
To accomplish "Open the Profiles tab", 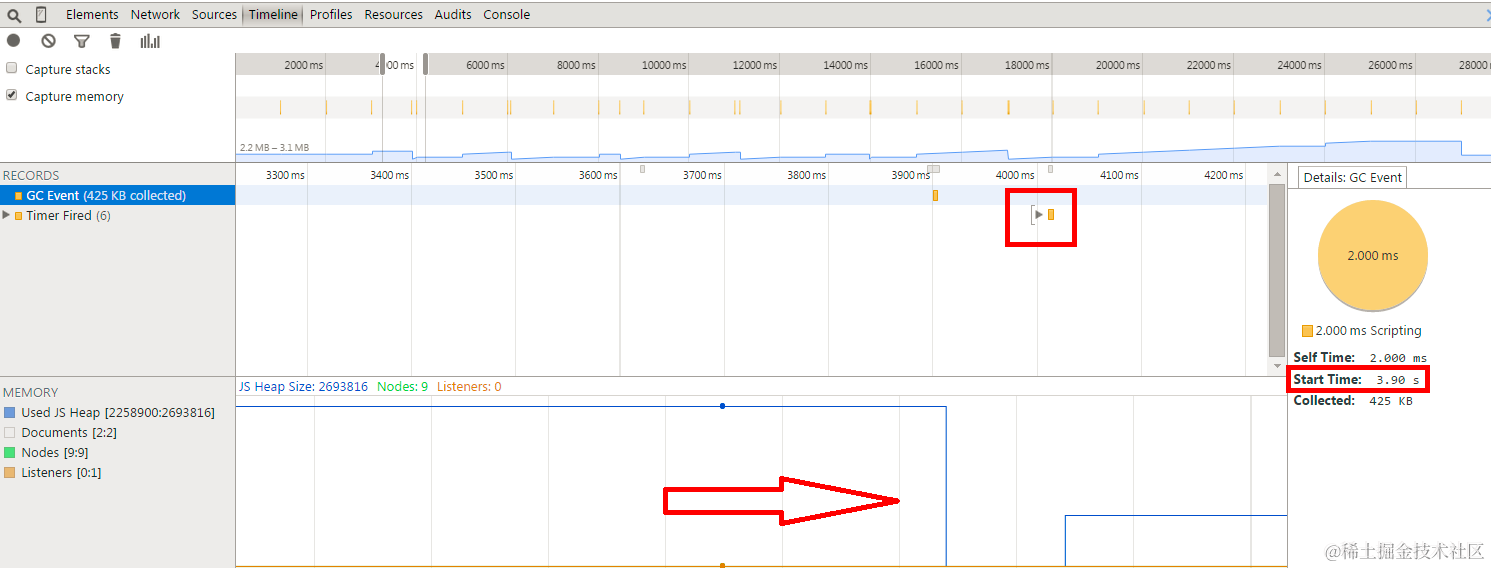I will pos(331,15).
